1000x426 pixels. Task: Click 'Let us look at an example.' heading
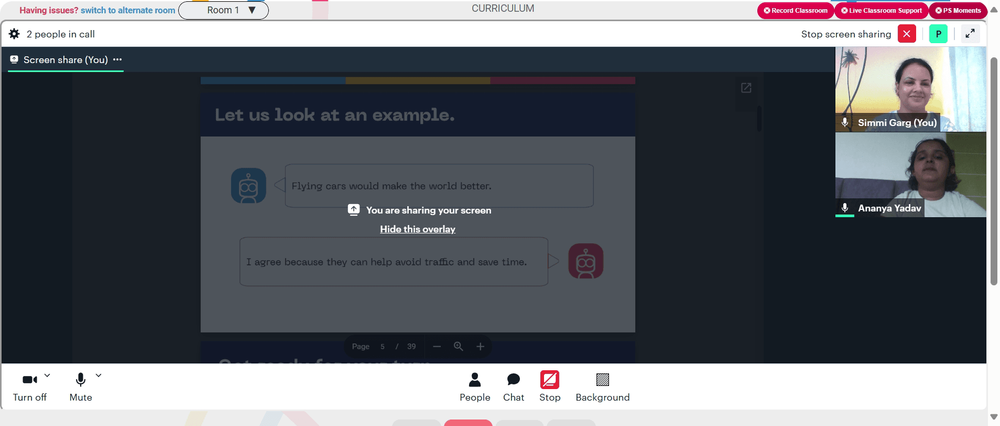(x=335, y=115)
